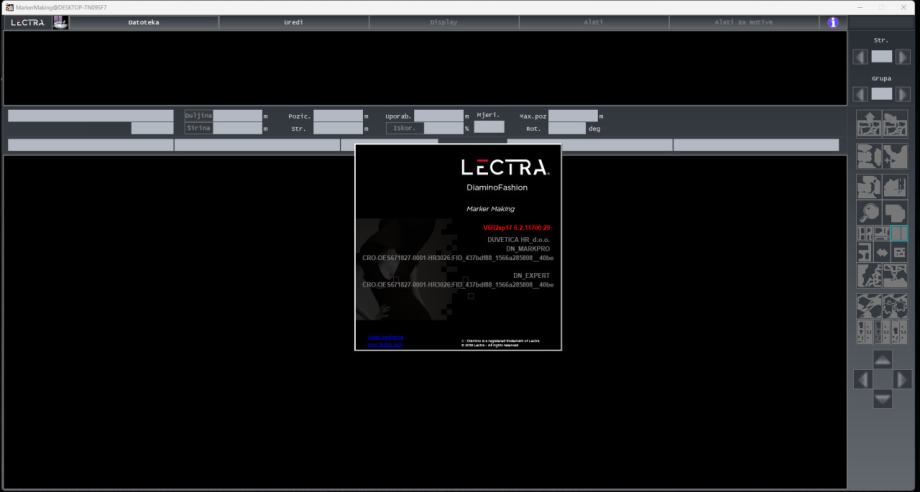The height and width of the screenshot is (492, 920).
Task: Click the middle small icon beside teal-highlighted one
Action: (x=882, y=234)
